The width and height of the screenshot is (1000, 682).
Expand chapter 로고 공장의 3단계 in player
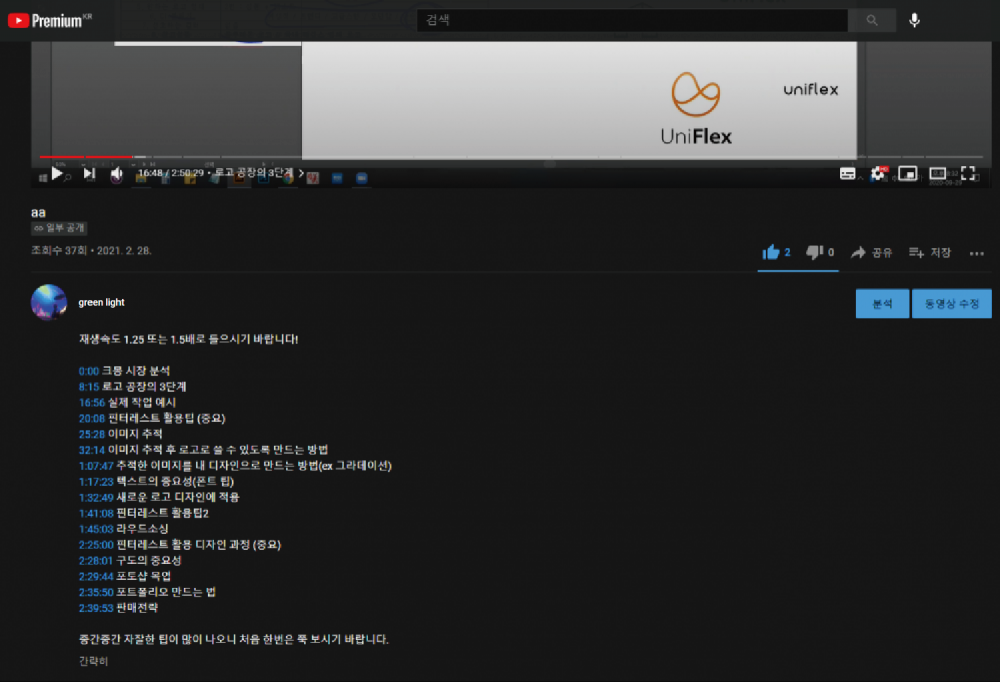259,173
